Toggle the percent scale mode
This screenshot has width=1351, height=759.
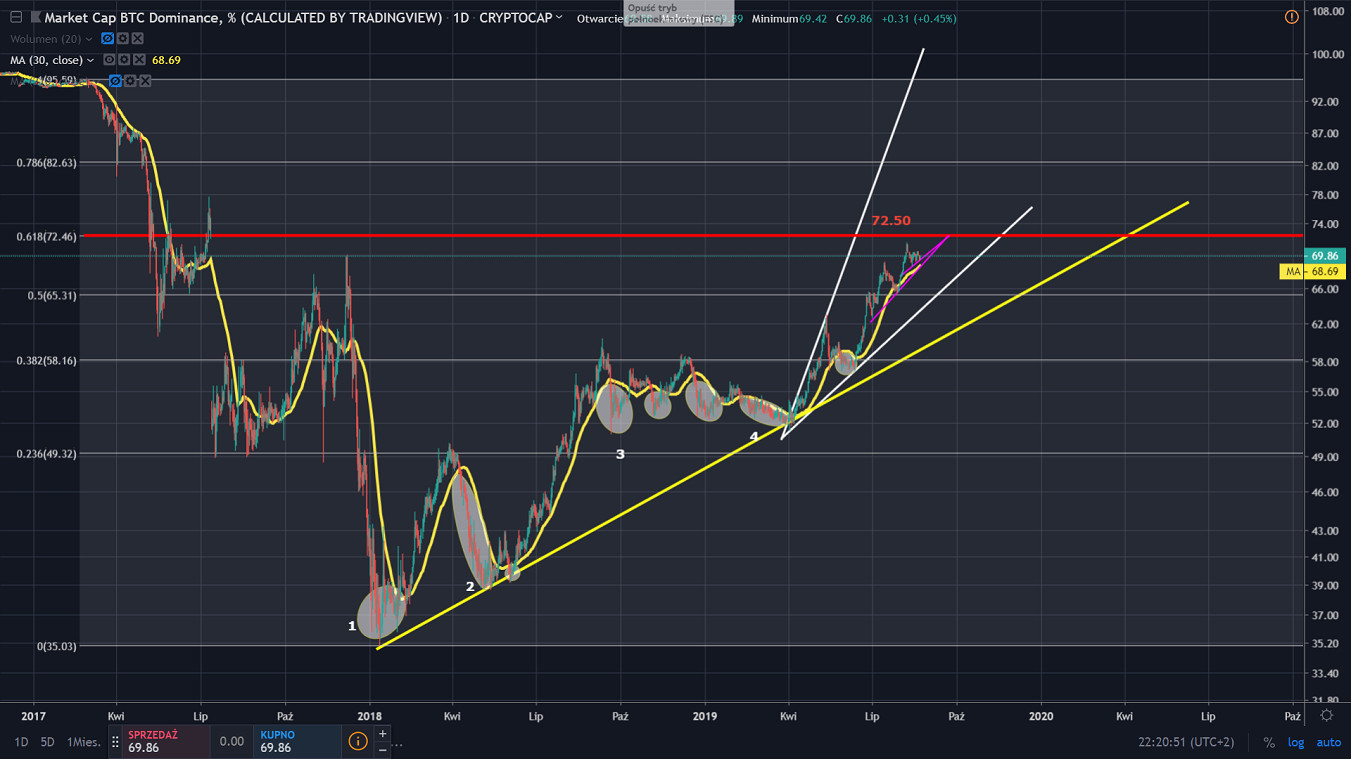point(1270,742)
